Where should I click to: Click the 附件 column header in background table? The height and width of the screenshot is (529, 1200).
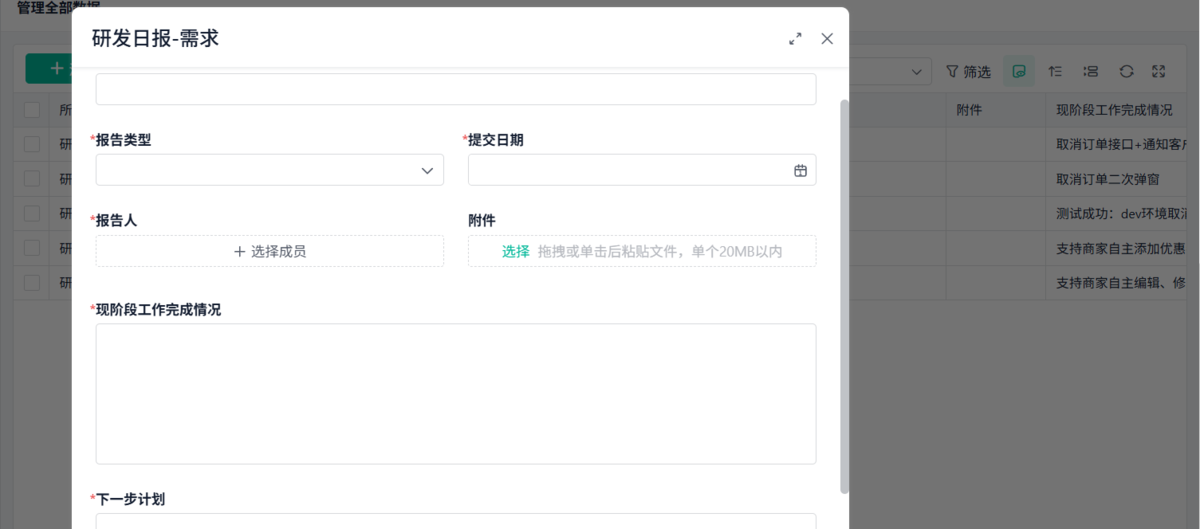pos(996,110)
